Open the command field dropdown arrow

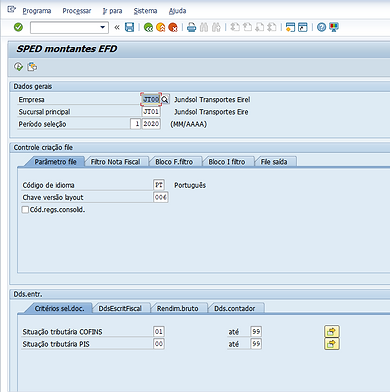pyautogui.click(x=102, y=27)
